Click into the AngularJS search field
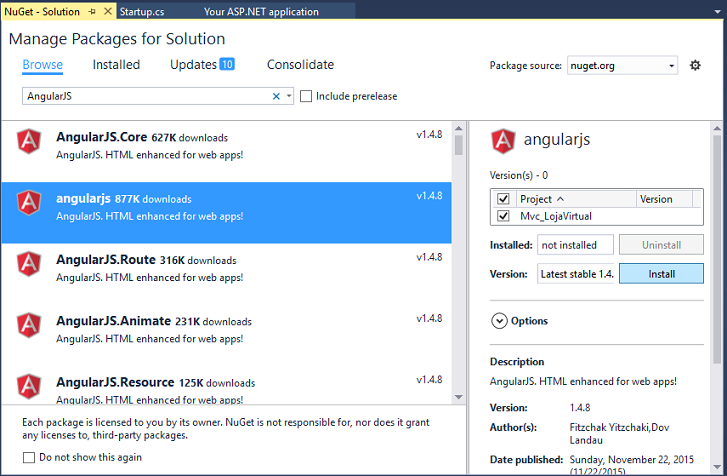Screen dimensions: 727x476 click(146, 96)
